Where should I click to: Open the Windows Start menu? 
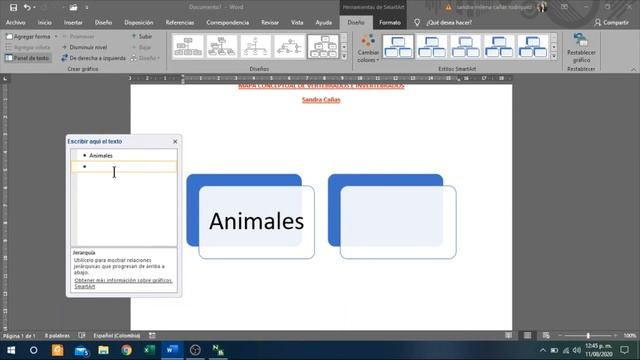click(11, 350)
